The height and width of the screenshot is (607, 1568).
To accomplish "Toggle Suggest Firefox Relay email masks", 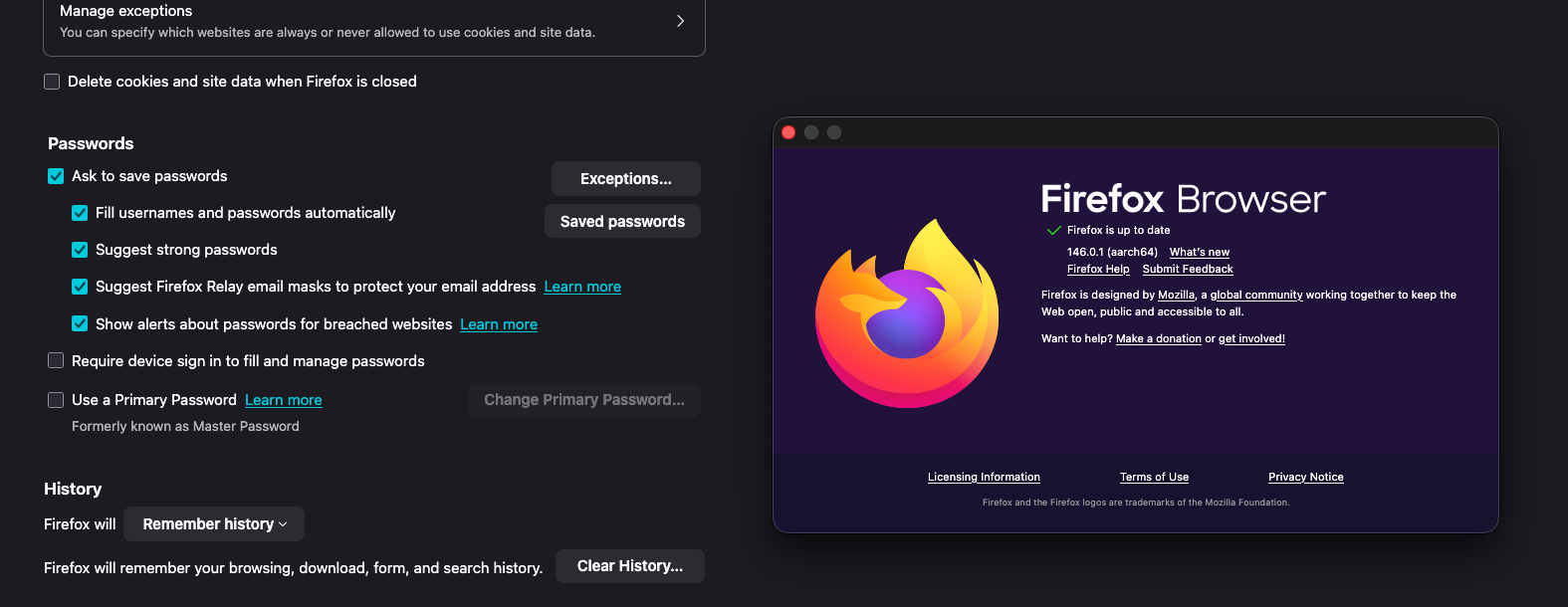I will pos(80,287).
